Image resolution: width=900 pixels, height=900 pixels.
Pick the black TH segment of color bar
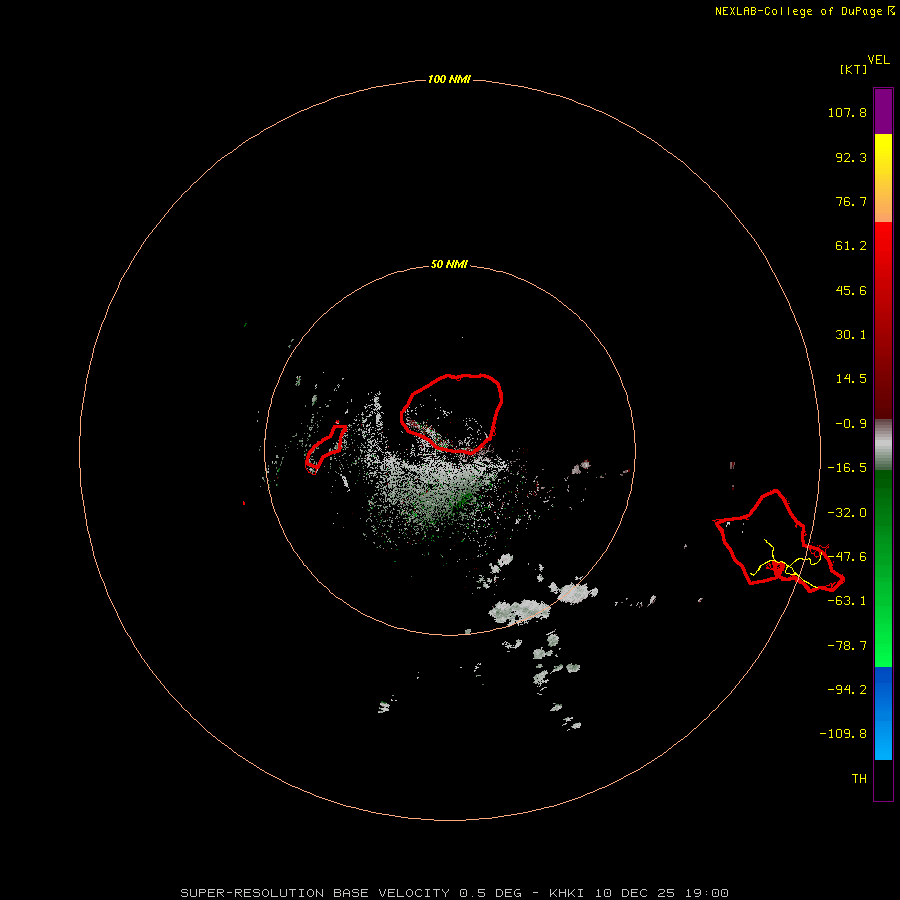(x=883, y=779)
